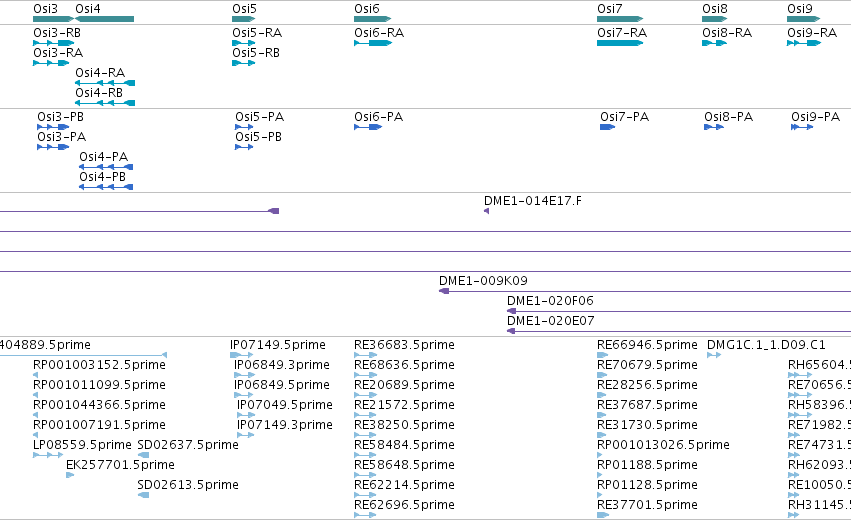Click the Osi4-RB transcript label
Screen dimensions: 851x520
tap(99, 93)
